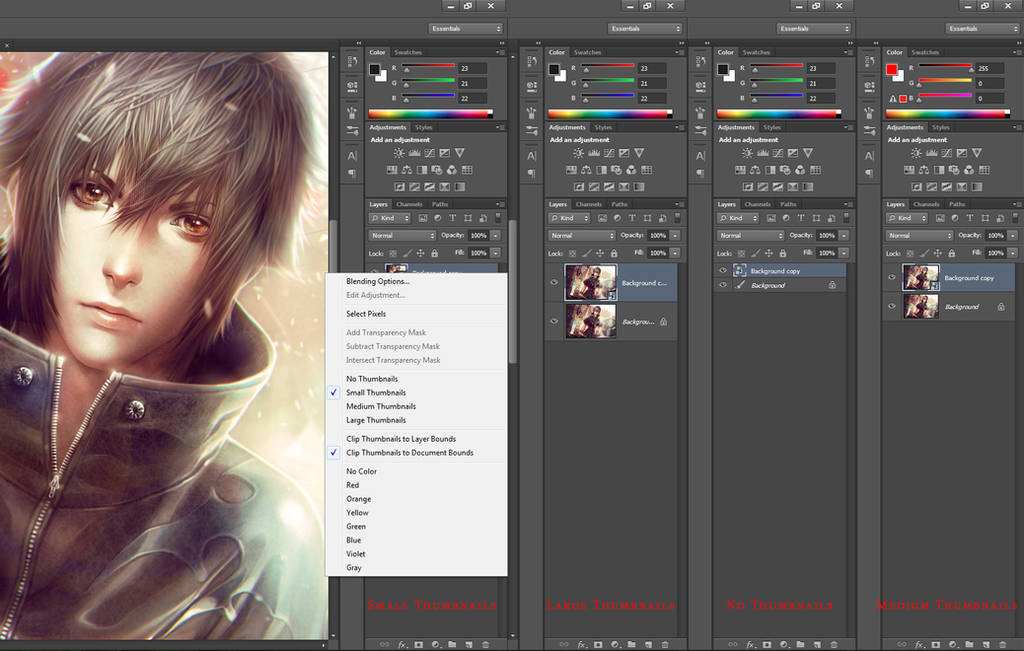The height and width of the screenshot is (651, 1024).
Task: Add Exposure adjustment in Medium Thumbnails panel
Action: click(962, 153)
